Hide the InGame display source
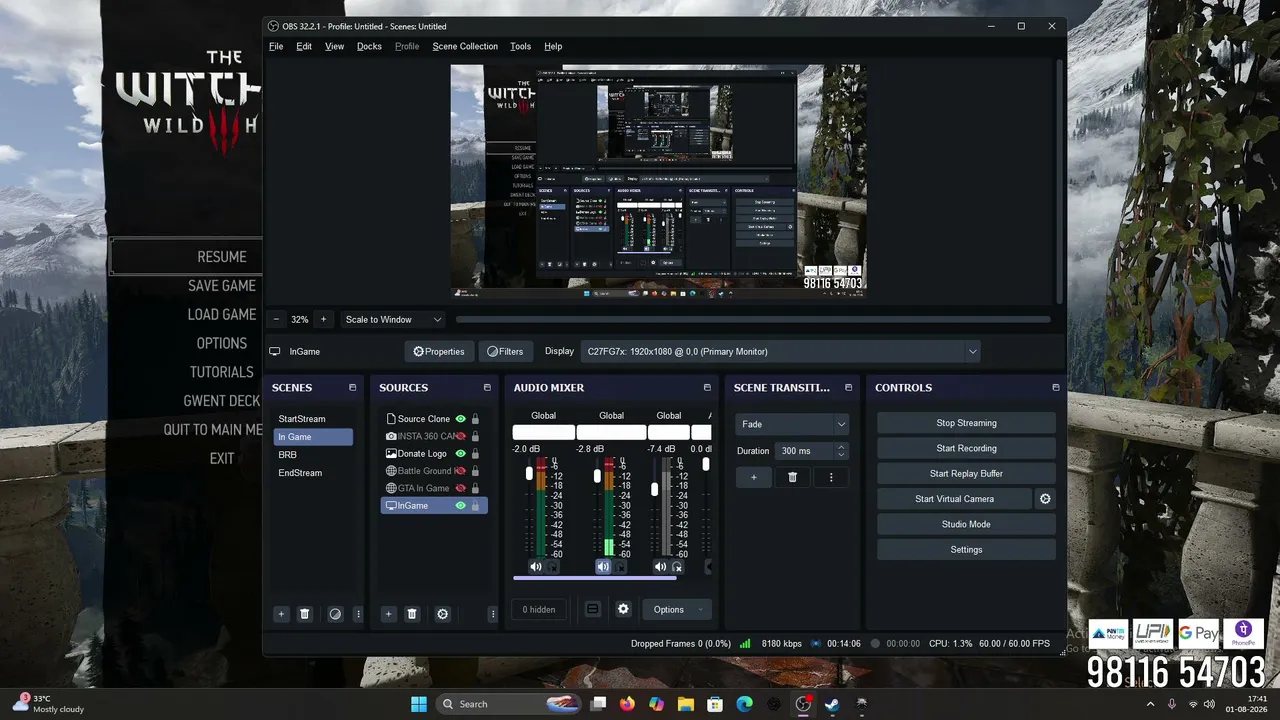The width and height of the screenshot is (1280, 720). coord(460,506)
